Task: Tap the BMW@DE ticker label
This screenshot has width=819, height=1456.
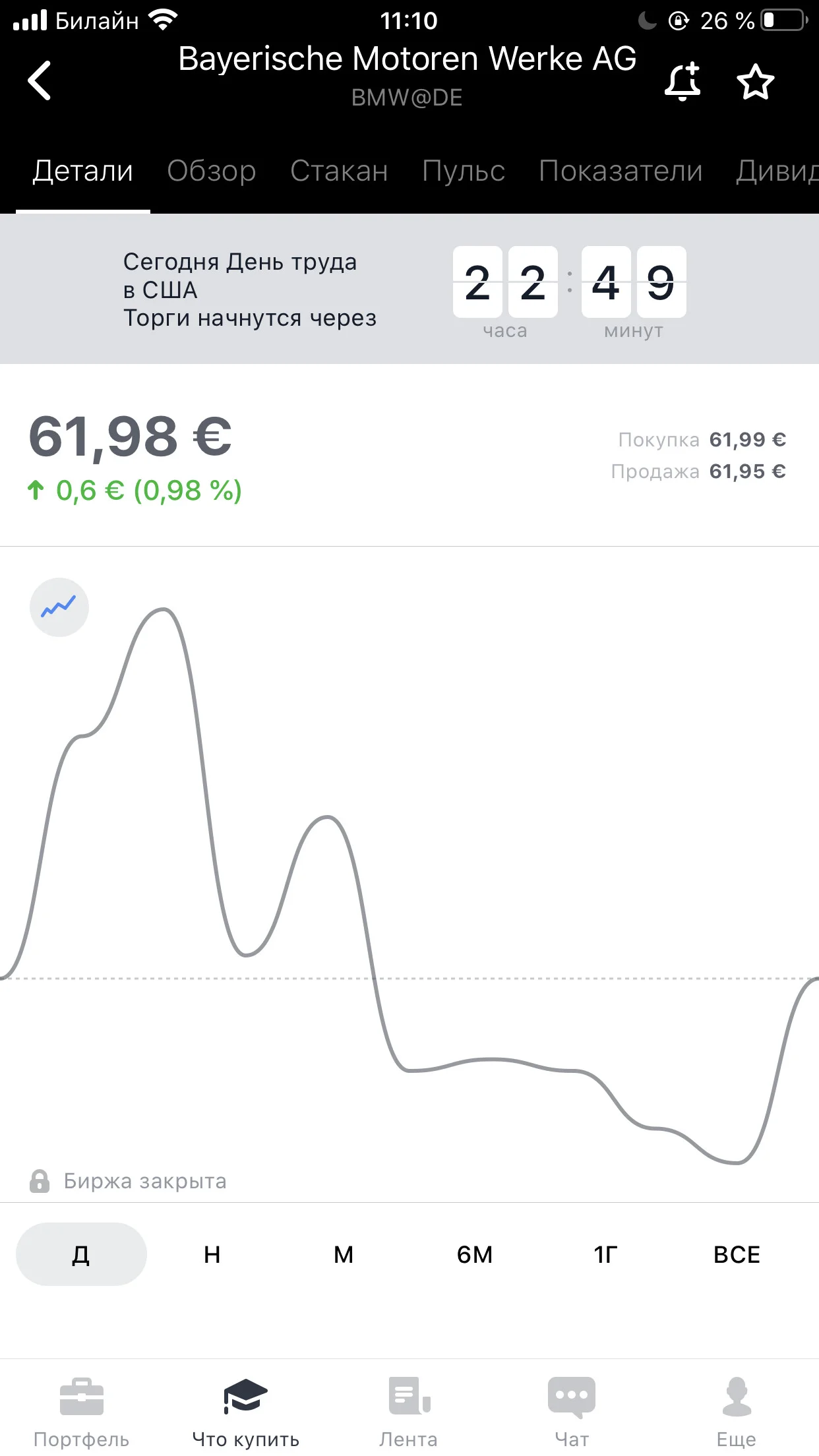Action: click(x=407, y=98)
